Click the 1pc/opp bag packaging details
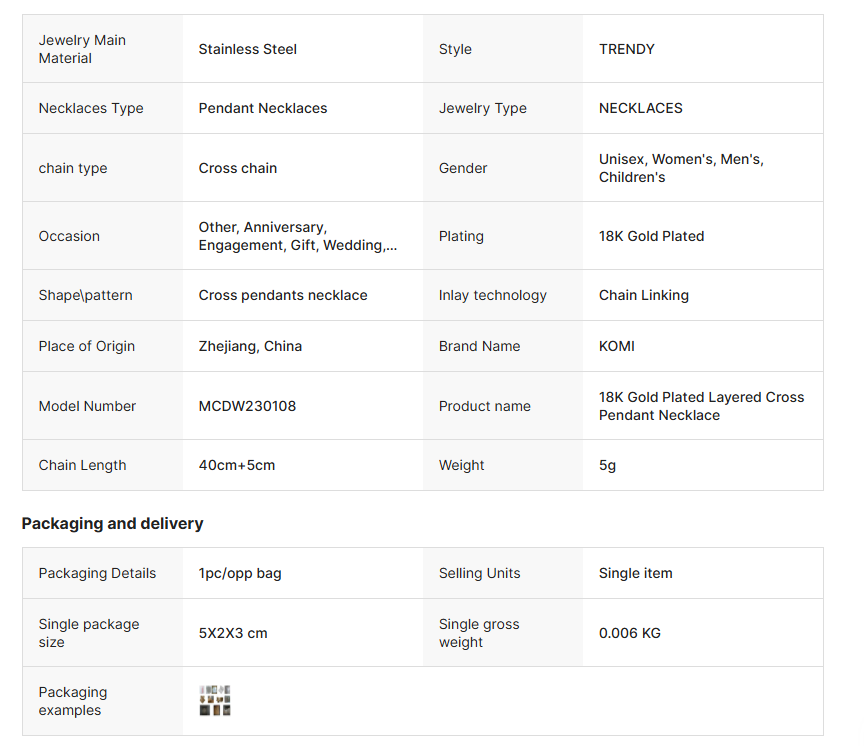864x746 pixels. pos(240,573)
